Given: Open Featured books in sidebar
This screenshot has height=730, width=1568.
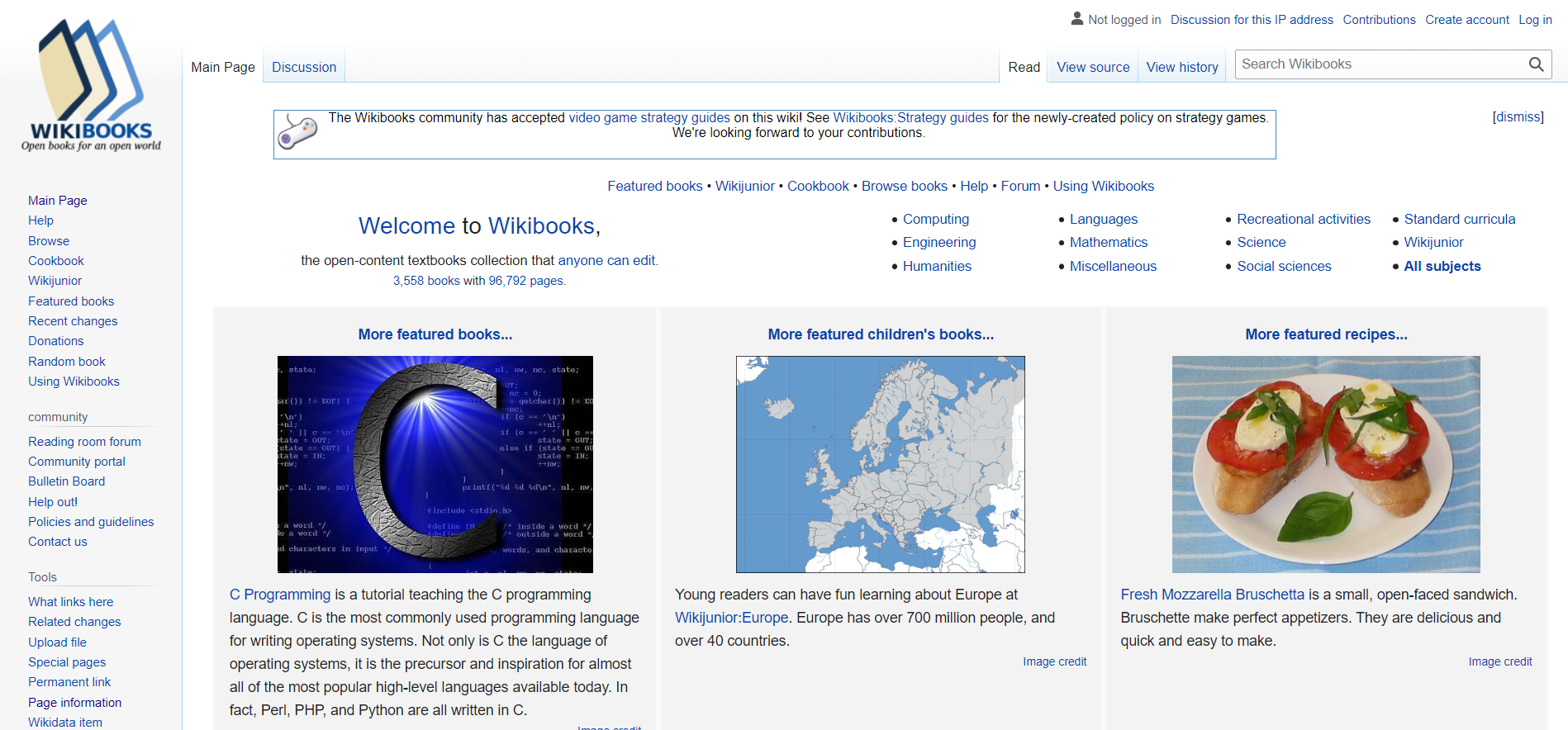Looking at the screenshot, I should pyautogui.click(x=71, y=301).
